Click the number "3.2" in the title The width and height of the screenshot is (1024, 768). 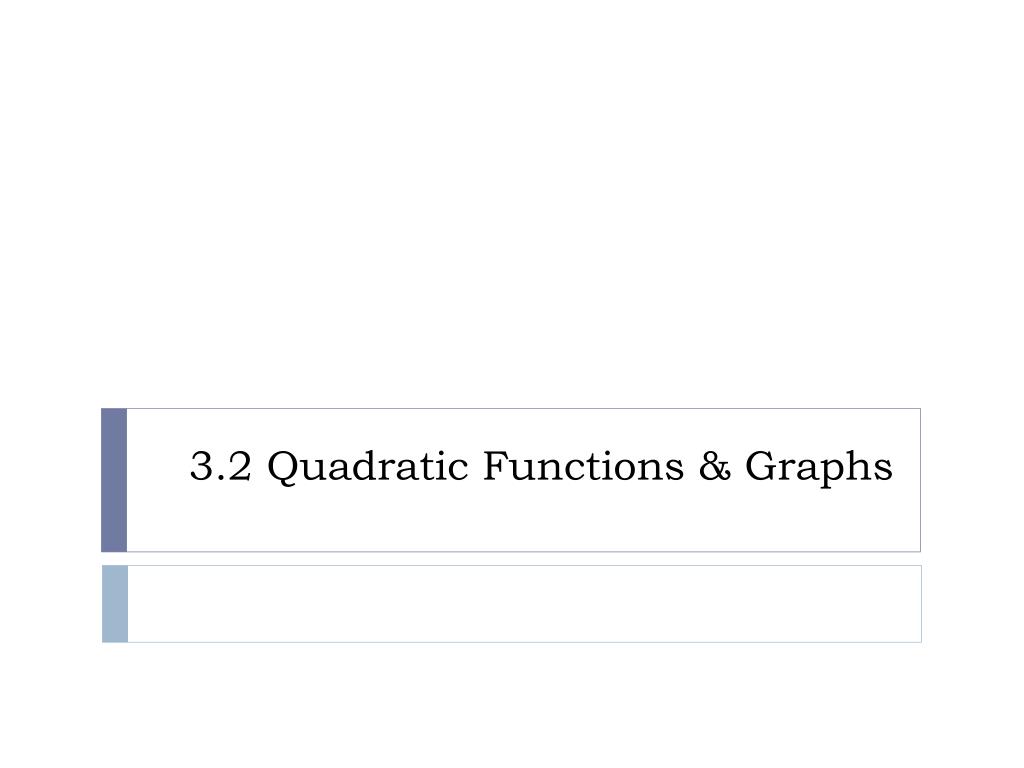(x=220, y=466)
